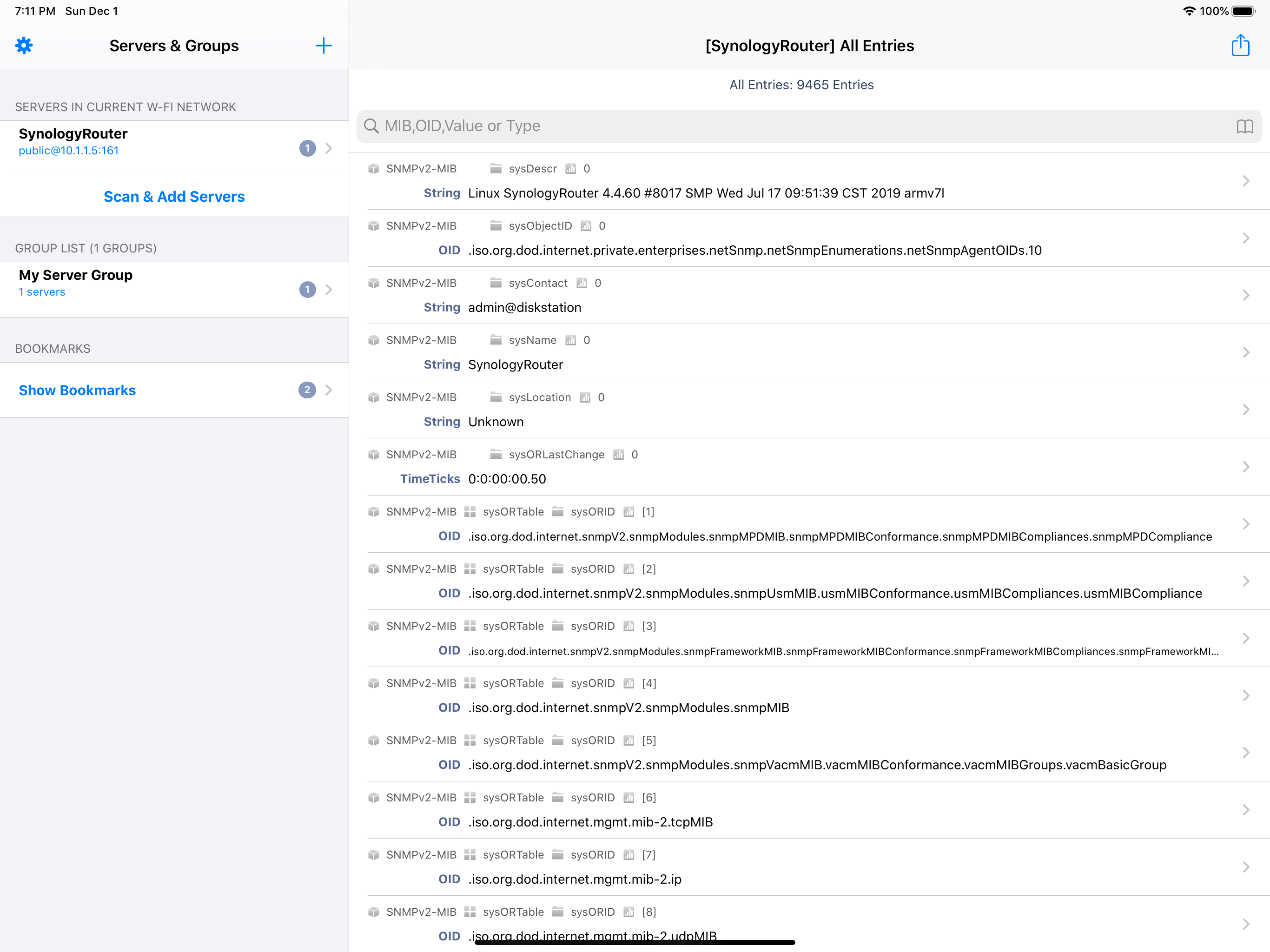Viewport: 1270px width, 952px height.
Task: Tap the table grid icon on sysORID [4] row
Action: 470,683
